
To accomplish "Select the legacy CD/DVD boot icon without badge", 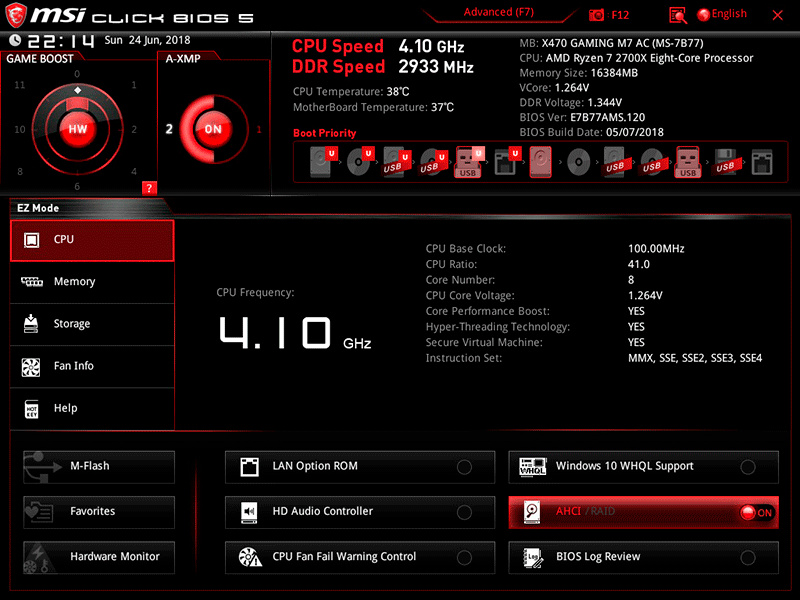I will click(579, 162).
